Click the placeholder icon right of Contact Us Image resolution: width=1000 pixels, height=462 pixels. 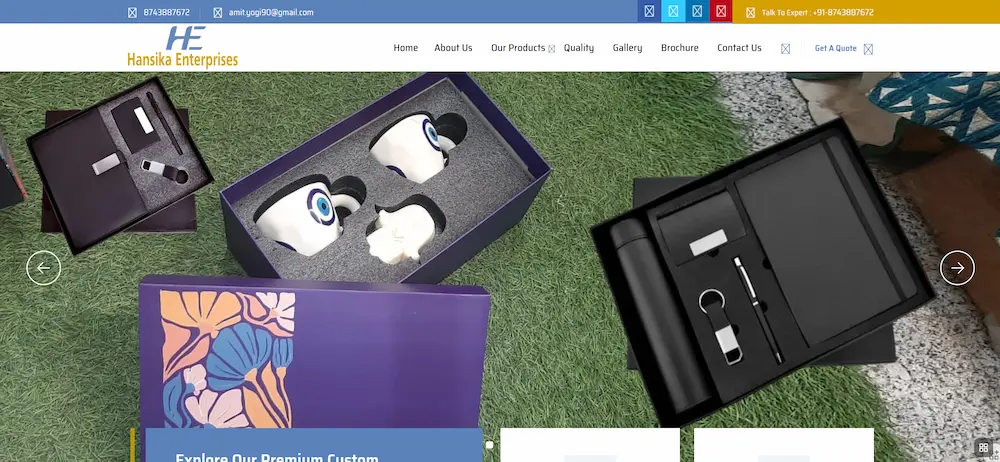click(x=786, y=48)
